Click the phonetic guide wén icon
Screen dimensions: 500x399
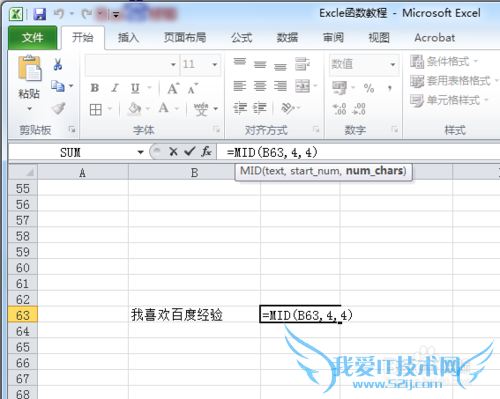click(201, 109)
